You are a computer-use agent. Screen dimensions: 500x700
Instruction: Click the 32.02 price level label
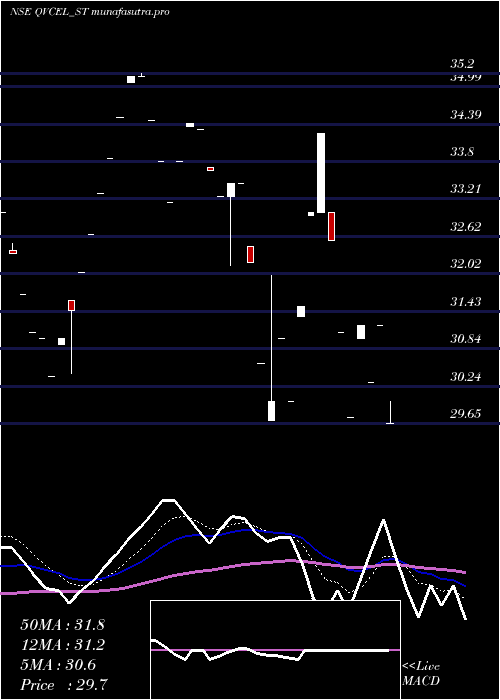[466, 264]
